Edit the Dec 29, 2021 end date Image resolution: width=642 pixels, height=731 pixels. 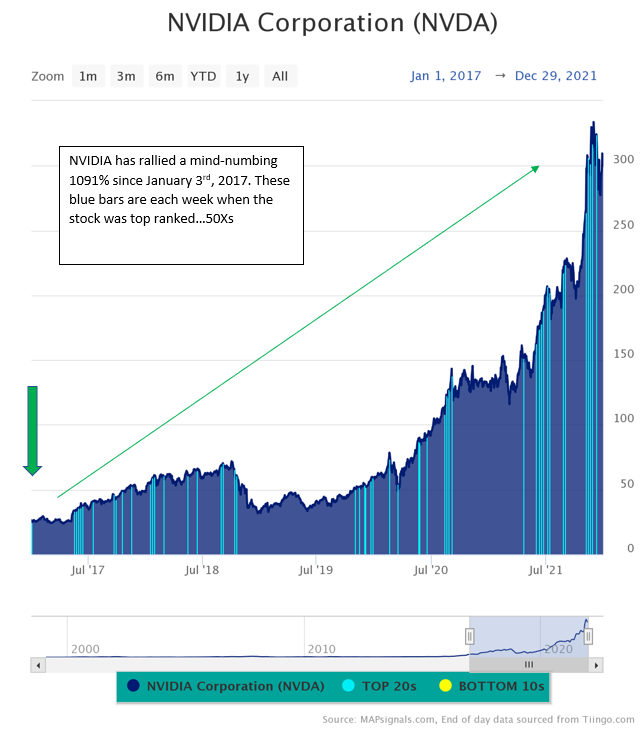click(x=556, y=76)
